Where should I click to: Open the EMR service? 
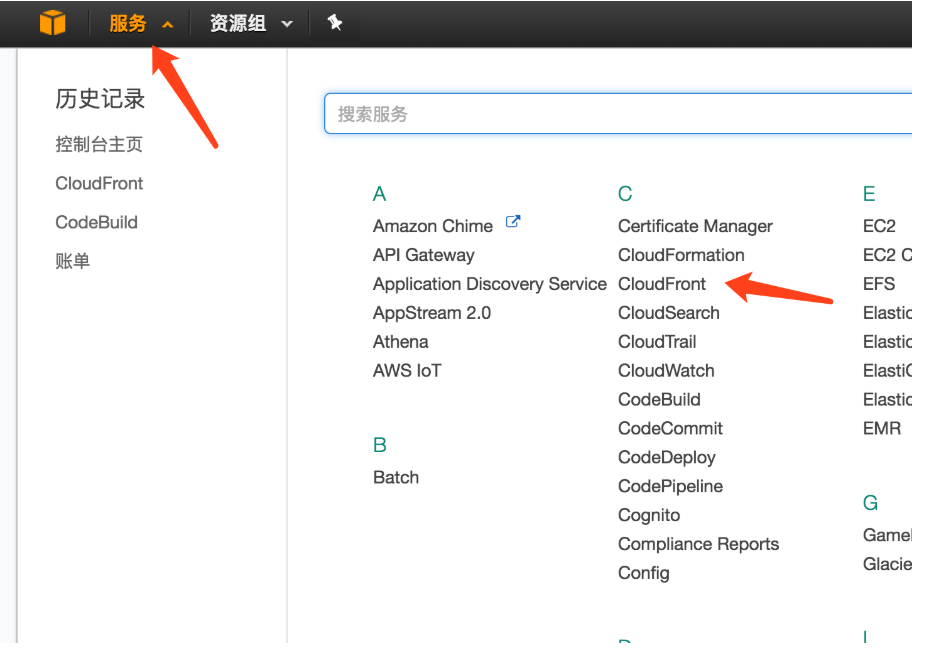click(x=882, y=428)
